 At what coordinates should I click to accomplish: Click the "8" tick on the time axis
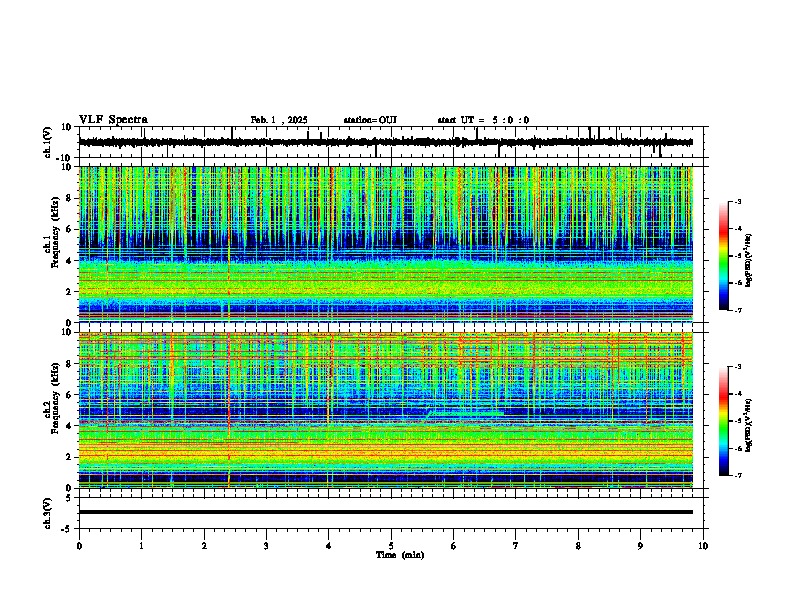pos(578,546)
